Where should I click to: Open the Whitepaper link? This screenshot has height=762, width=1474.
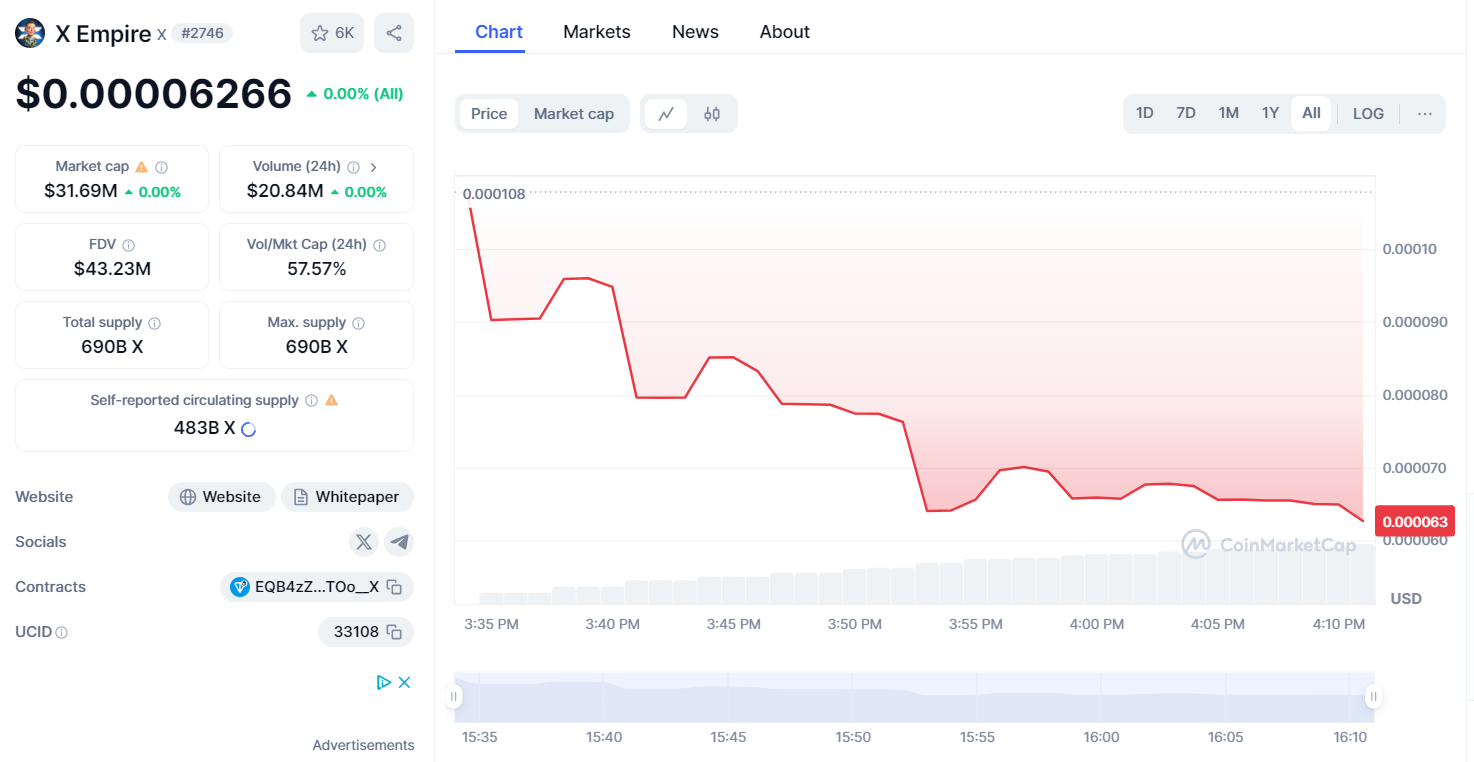(x=347, y=497)
